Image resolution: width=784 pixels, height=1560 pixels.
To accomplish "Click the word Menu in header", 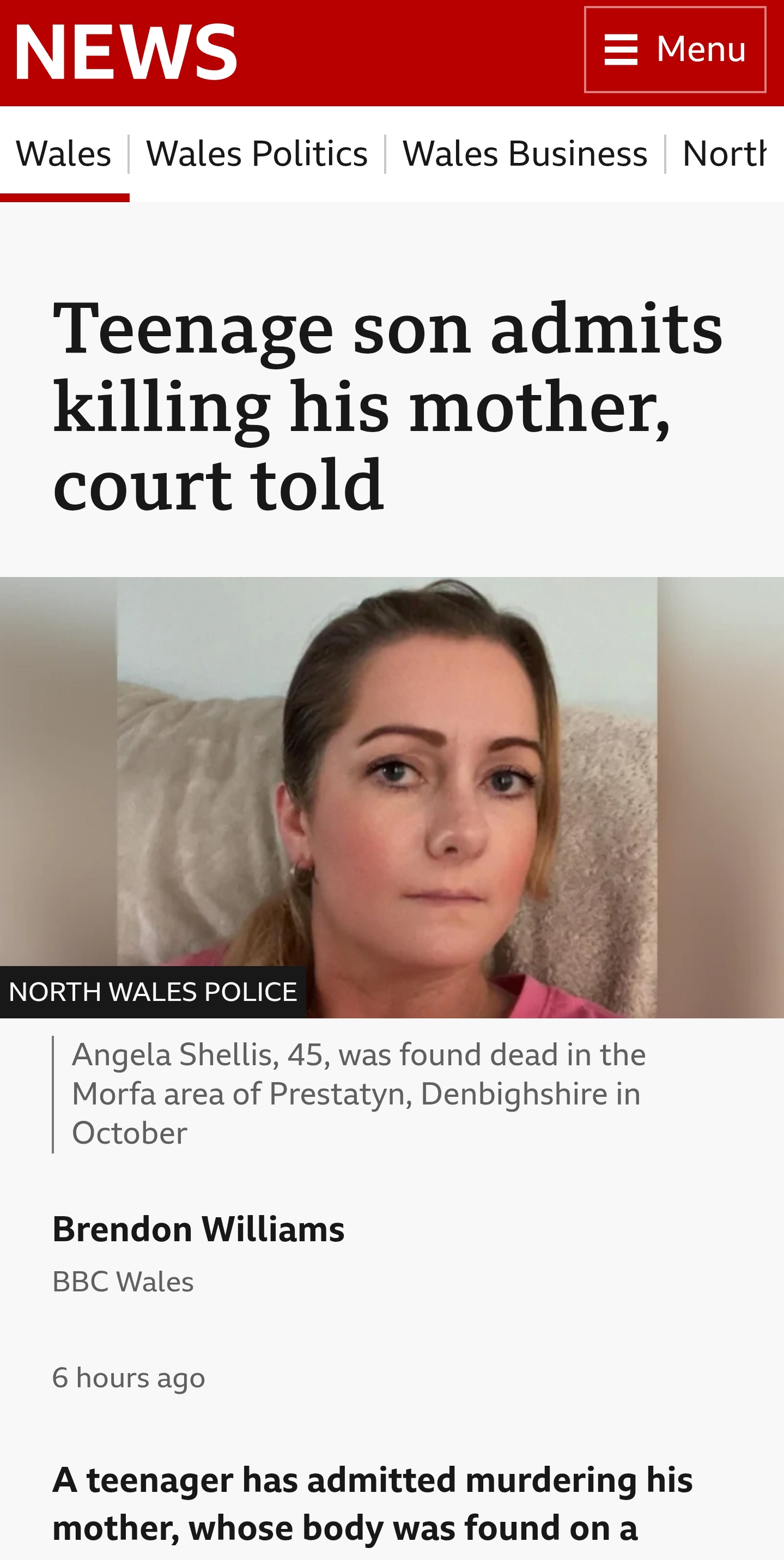I will click(x=701, y=49).
